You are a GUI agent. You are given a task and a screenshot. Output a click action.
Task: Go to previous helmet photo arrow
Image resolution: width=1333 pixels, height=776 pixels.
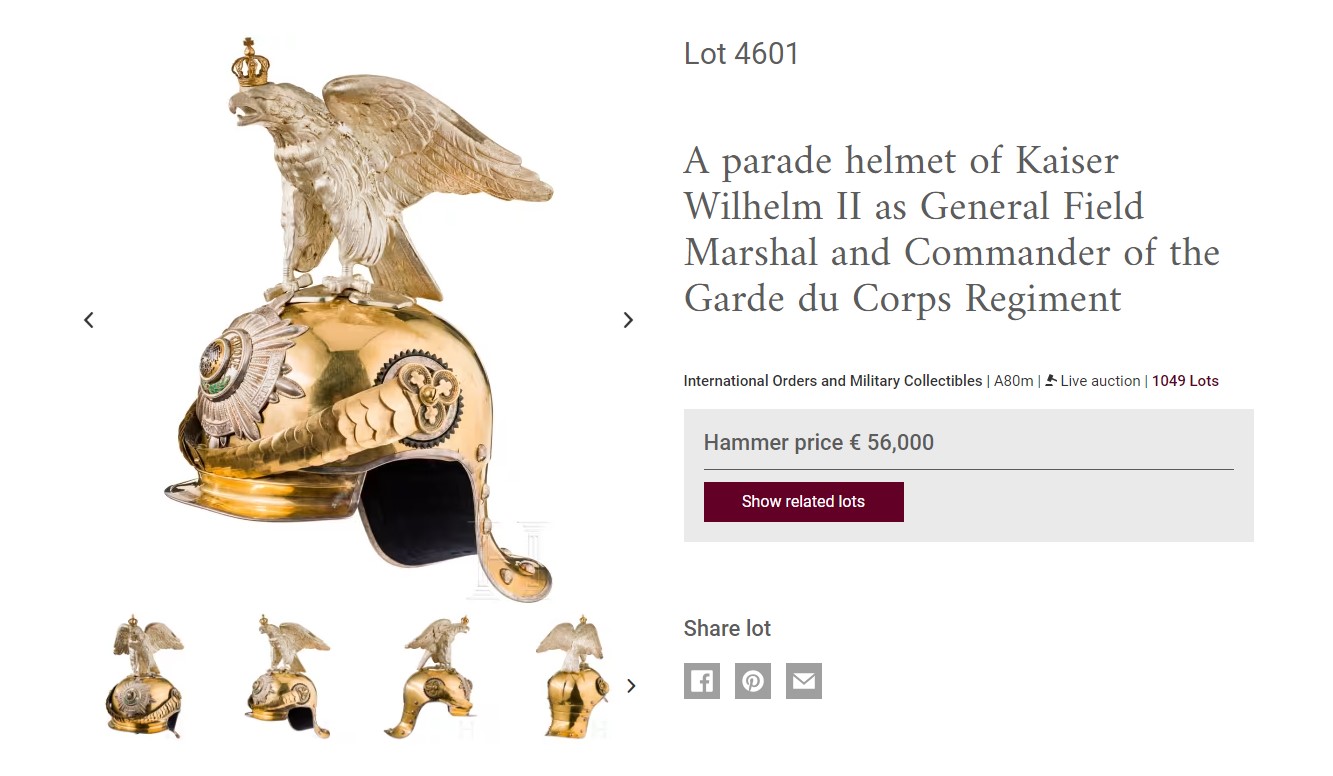[x=89, y=320]
